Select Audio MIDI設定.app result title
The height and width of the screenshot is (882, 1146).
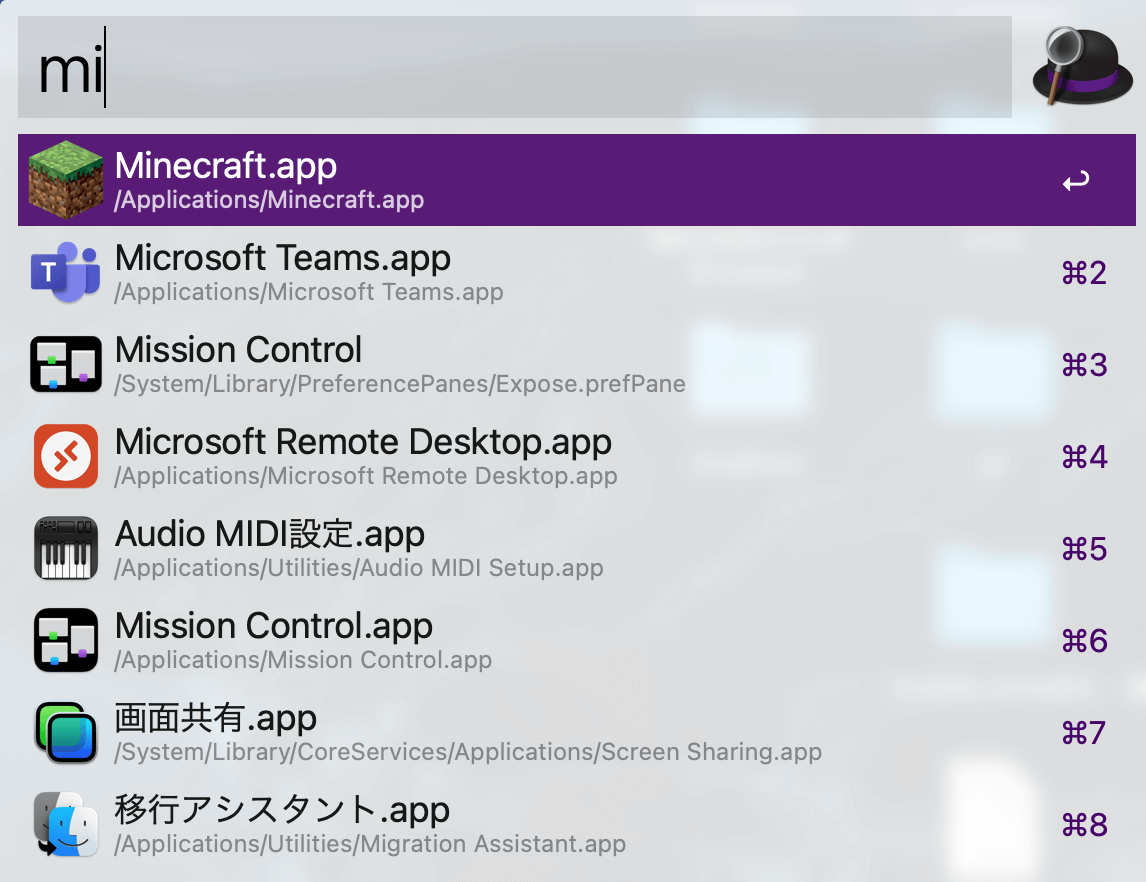tap(270, 534)
